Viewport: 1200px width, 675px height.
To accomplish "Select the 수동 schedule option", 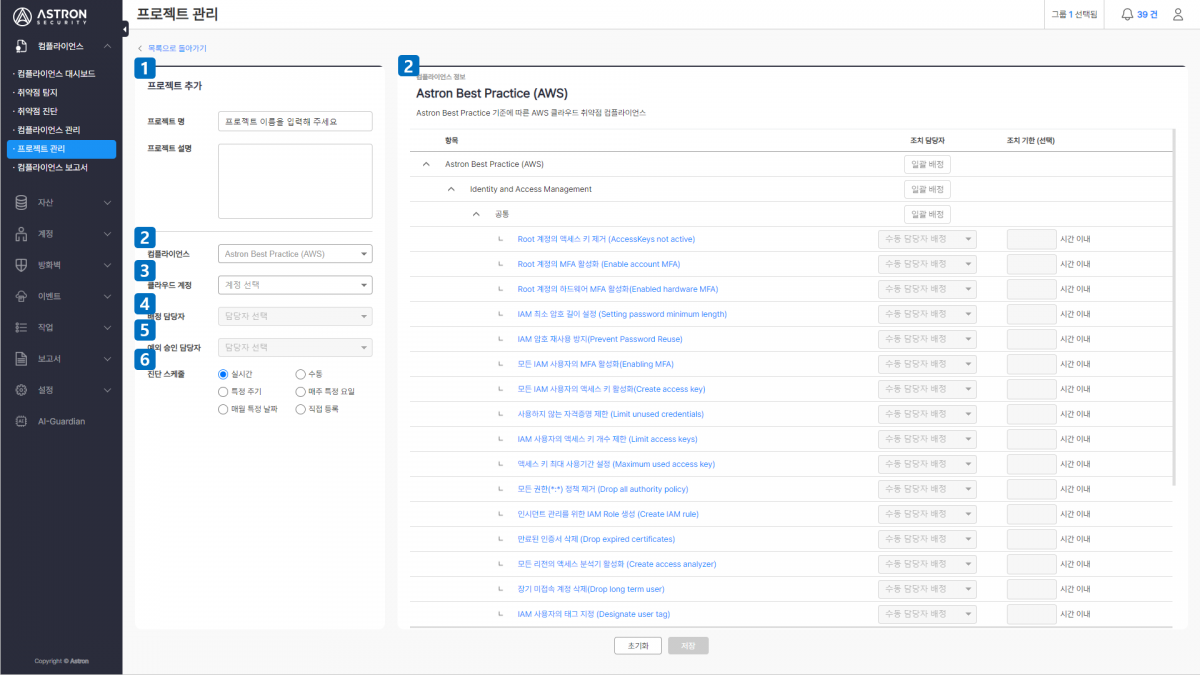I will (301, 374).
